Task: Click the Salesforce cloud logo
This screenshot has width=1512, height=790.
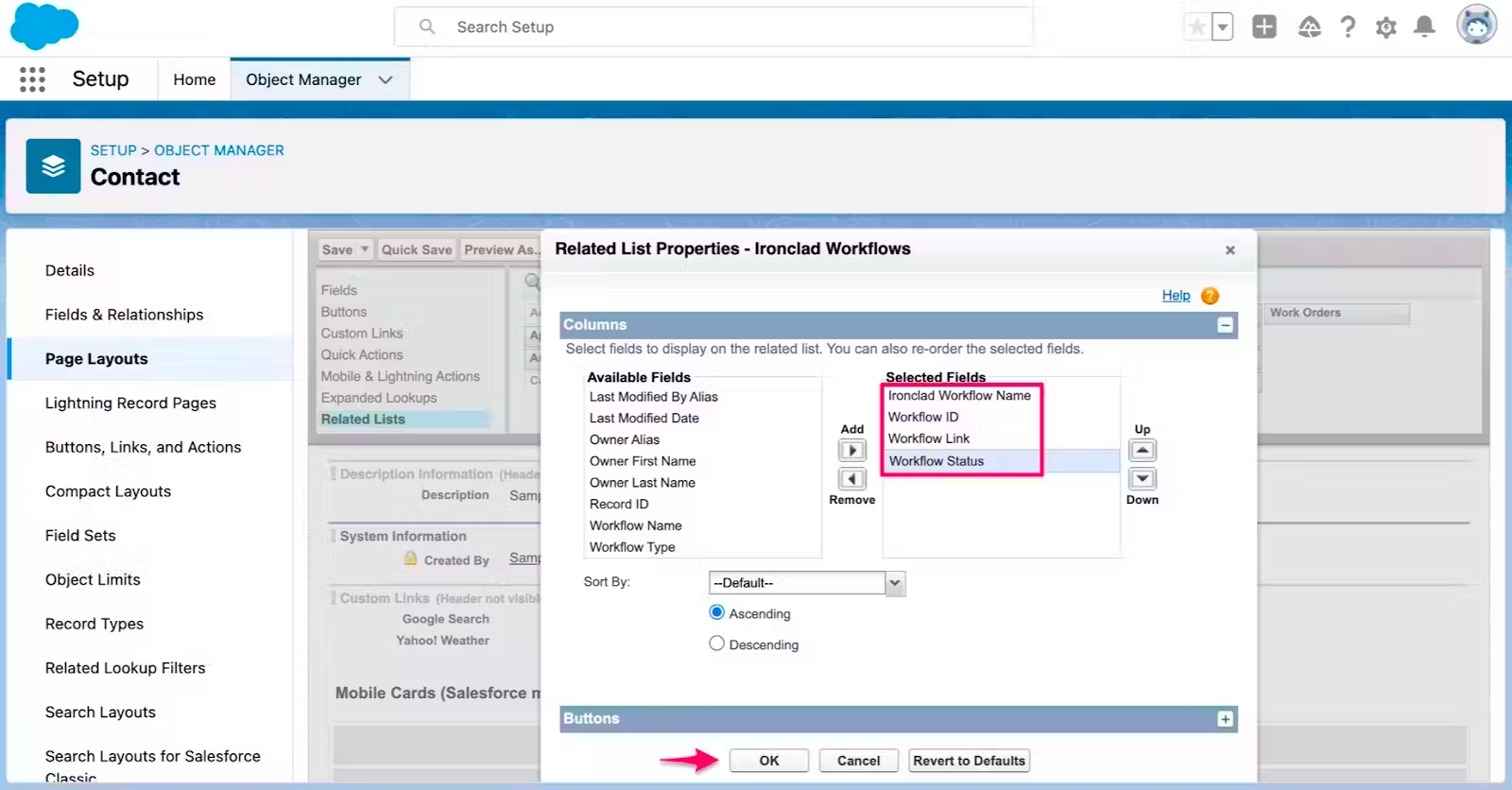Action: tap(43, 26)
